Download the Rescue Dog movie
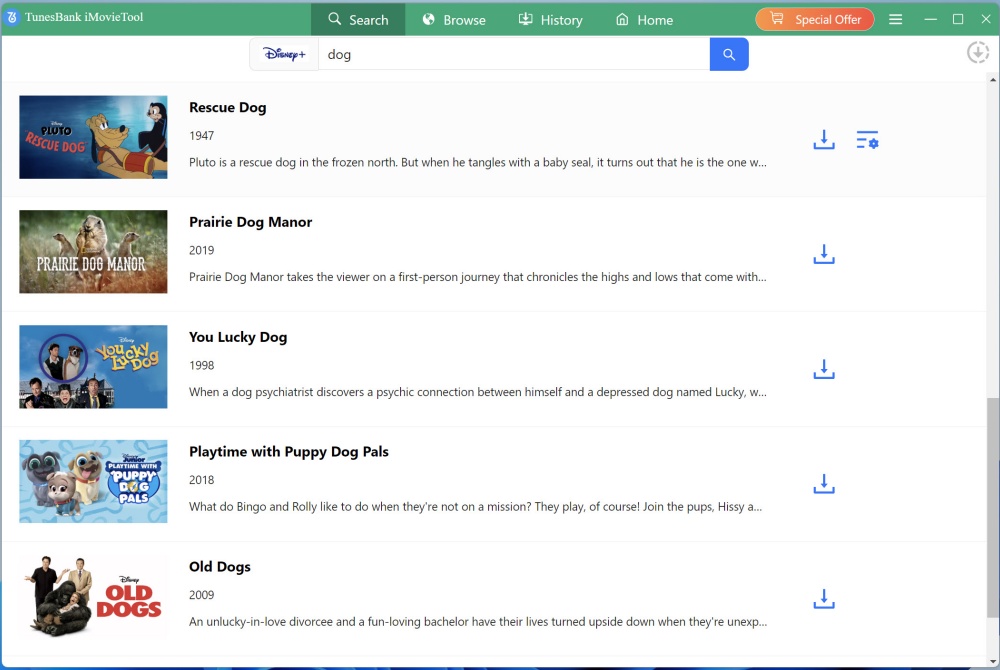This screenshot has width=1000, height=670. 823,140
